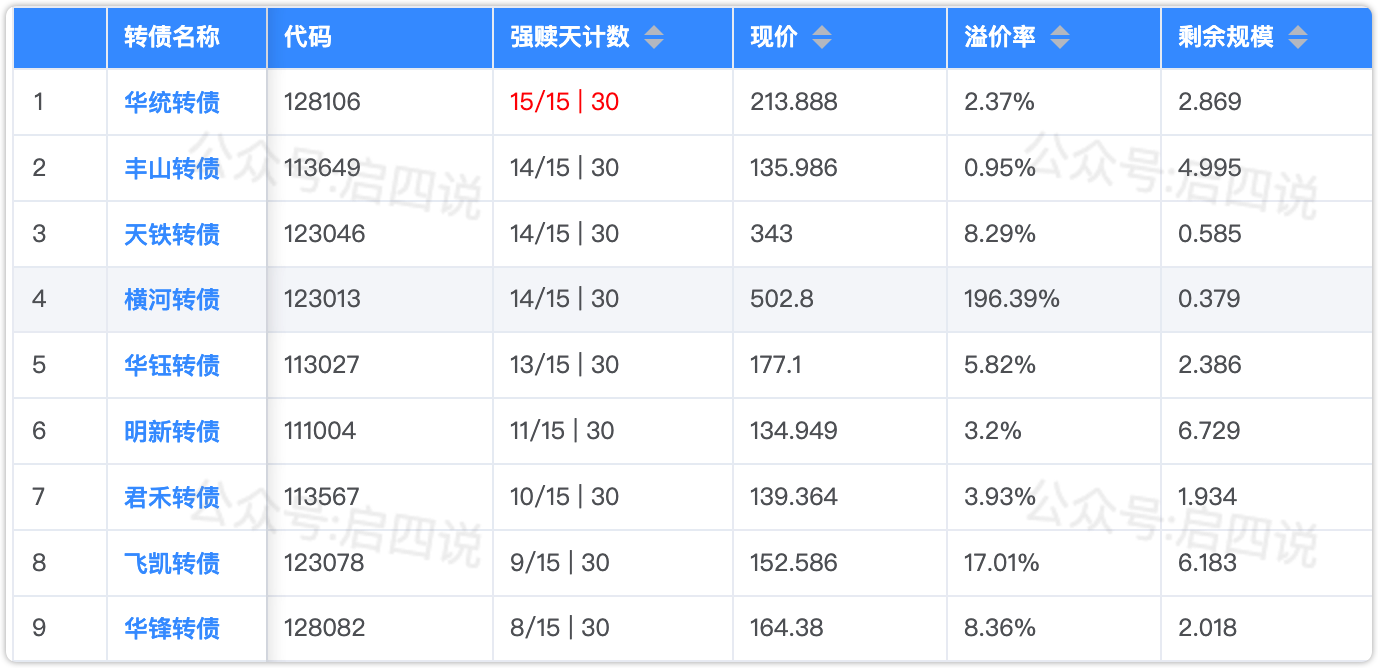This screenshot has height=668, width=1378.
Task: Click bond code 128106 cell
Action: tap(322, 102)
